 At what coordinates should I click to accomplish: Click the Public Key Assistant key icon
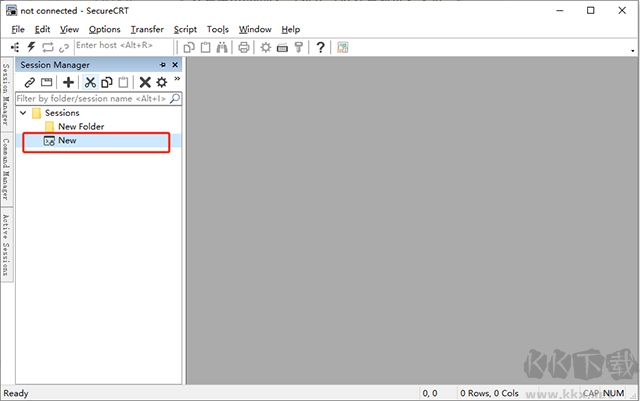point(299,47)
